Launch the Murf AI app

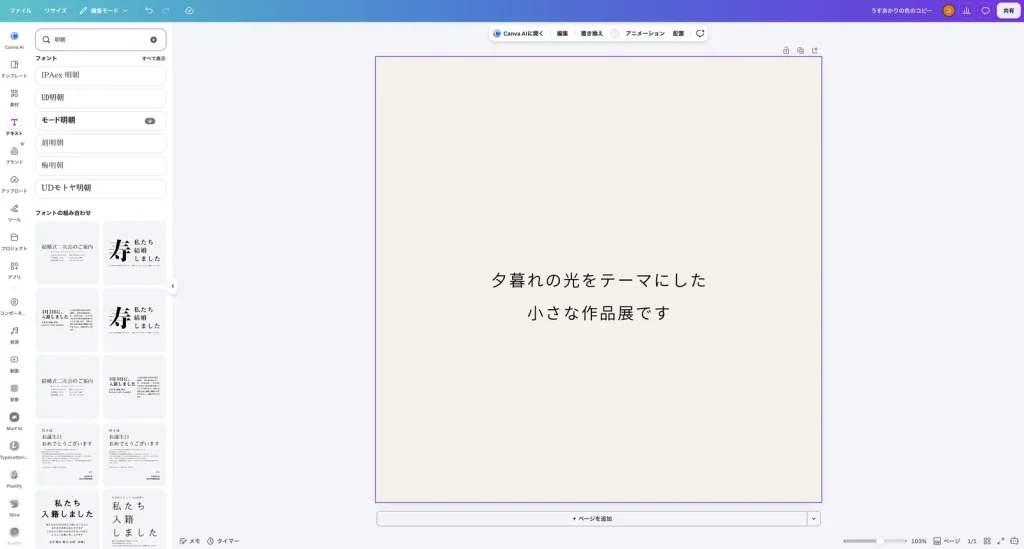[14, 420]
